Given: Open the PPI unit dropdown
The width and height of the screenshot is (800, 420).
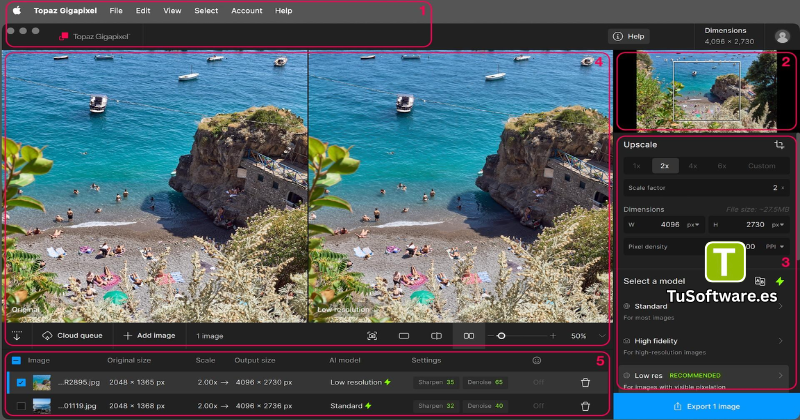Looking at the screenshot, I should click(775, 246).
